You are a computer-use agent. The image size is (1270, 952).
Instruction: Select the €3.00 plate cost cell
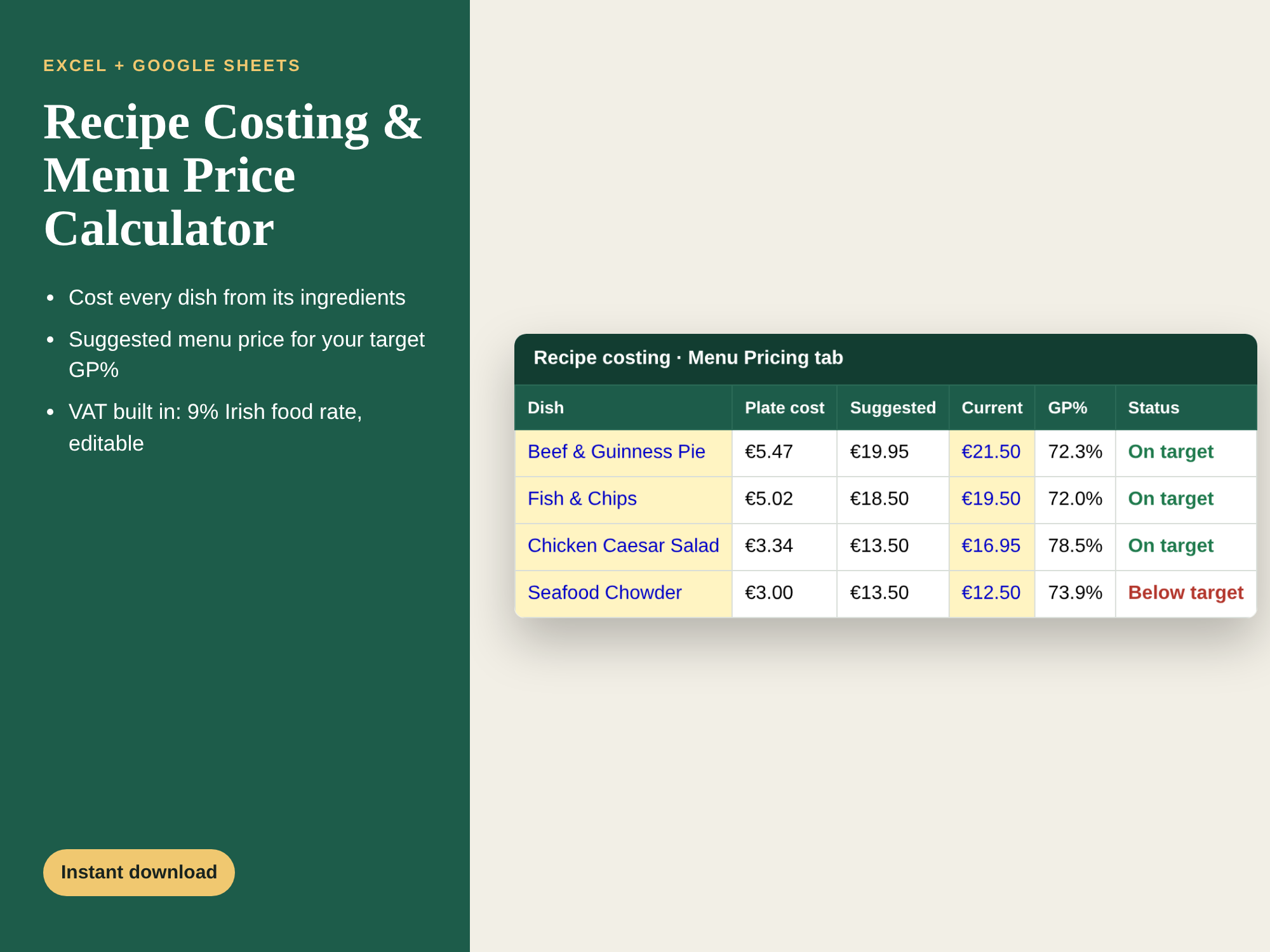coord(784,594)
